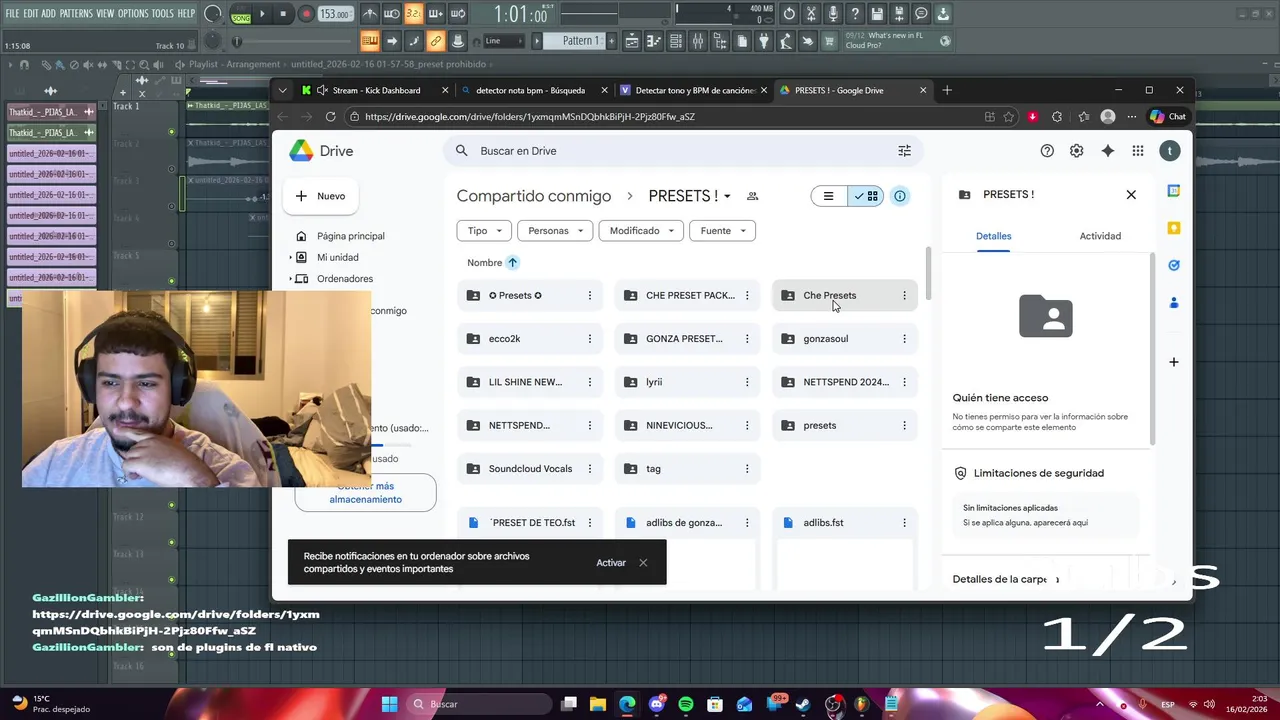Open FL Studio Line snap dropdown

[x=504, y=41]
